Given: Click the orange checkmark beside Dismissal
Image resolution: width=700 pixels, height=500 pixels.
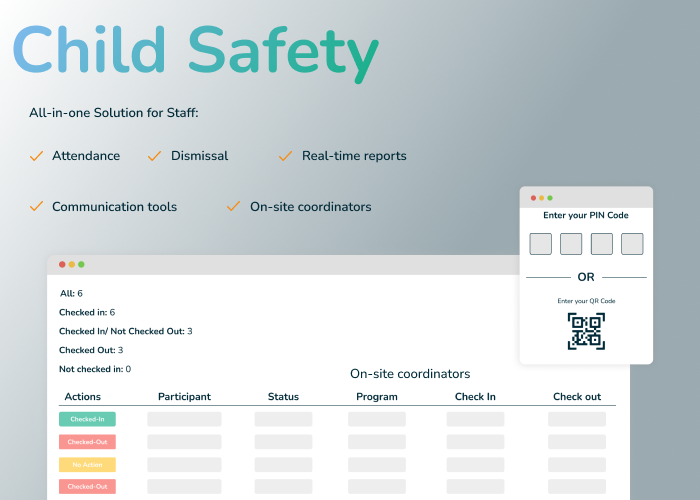Looking at the screenshot, I should click(154, 156).
